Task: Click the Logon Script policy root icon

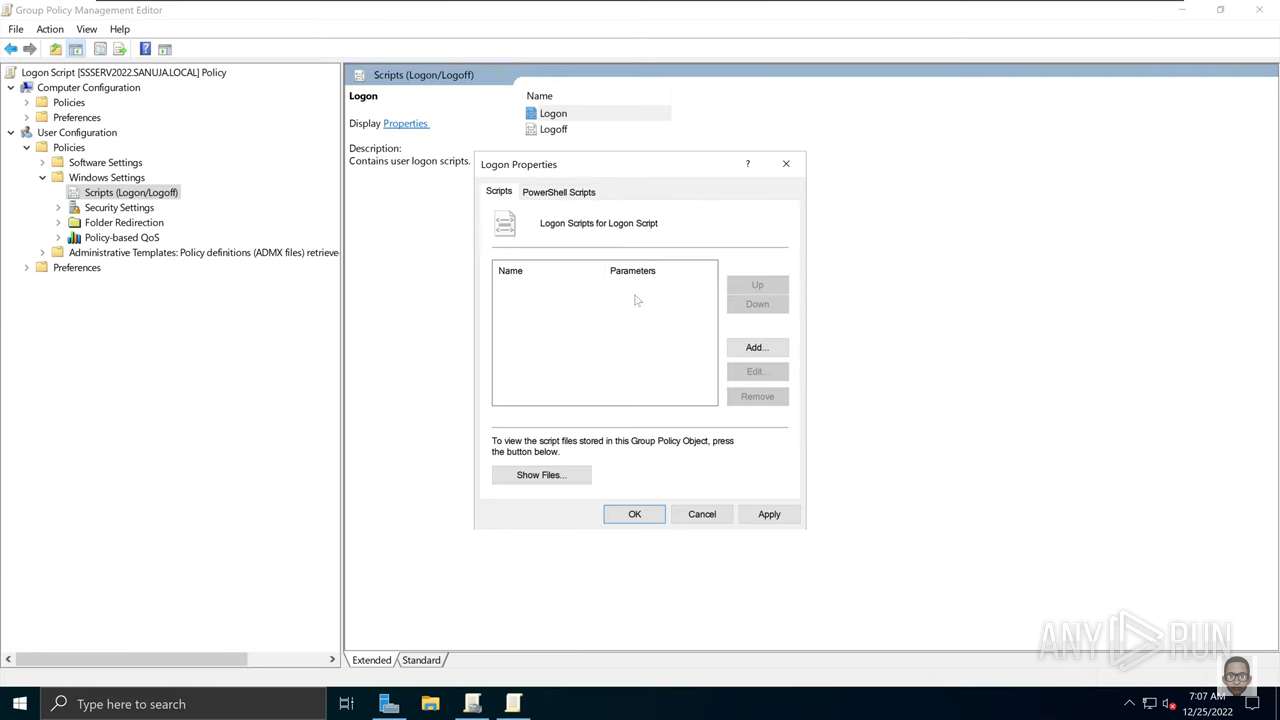Action: pos(11,72)
